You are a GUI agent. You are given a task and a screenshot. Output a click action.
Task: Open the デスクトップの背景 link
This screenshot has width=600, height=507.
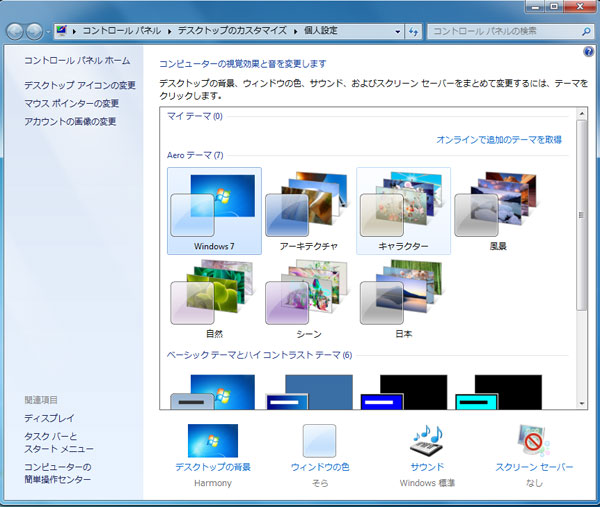click(x=213, y=467)
